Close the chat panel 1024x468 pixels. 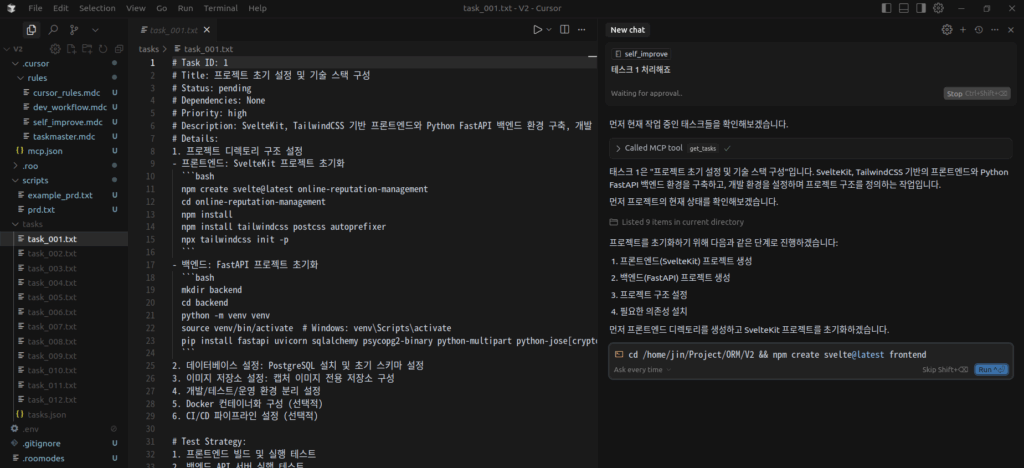coord(1010,29)
